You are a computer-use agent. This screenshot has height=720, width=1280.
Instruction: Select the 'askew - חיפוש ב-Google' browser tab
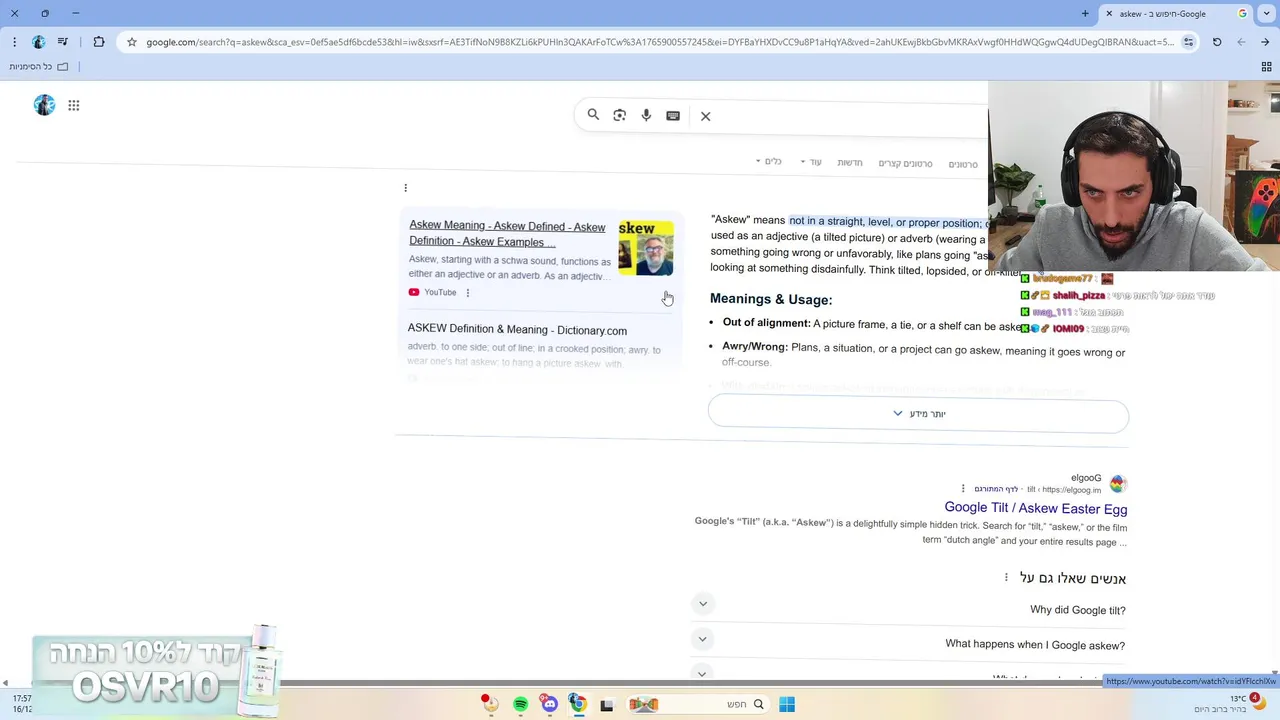[1175, 14]
